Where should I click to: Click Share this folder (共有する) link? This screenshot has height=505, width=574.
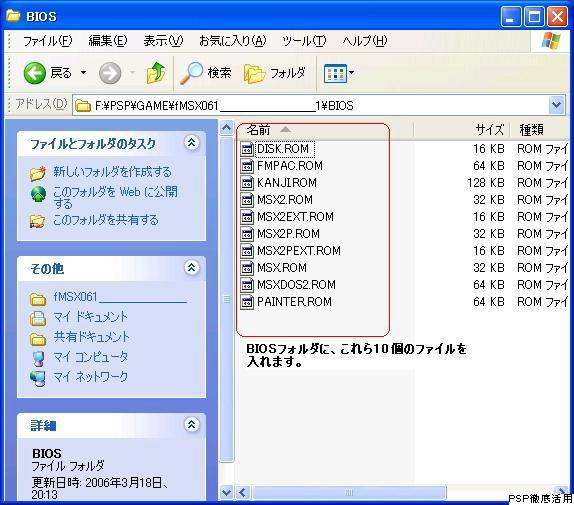pos(105,220)
